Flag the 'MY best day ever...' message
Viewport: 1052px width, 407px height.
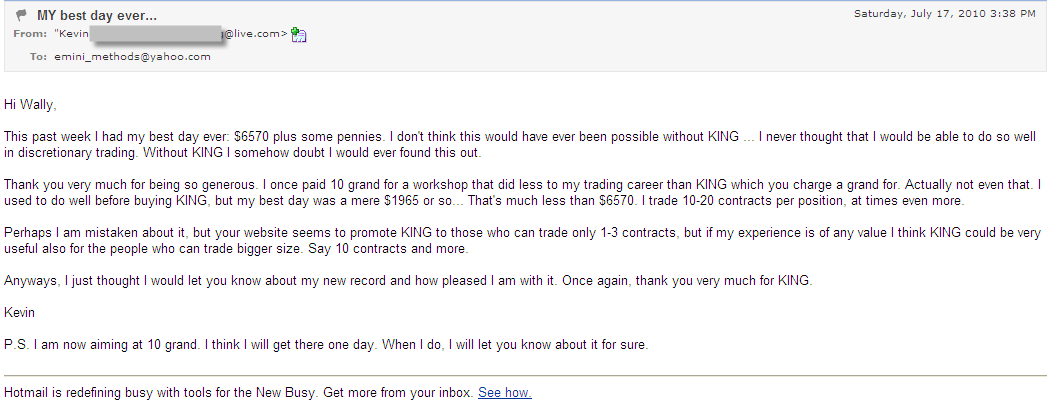(22, 15)
